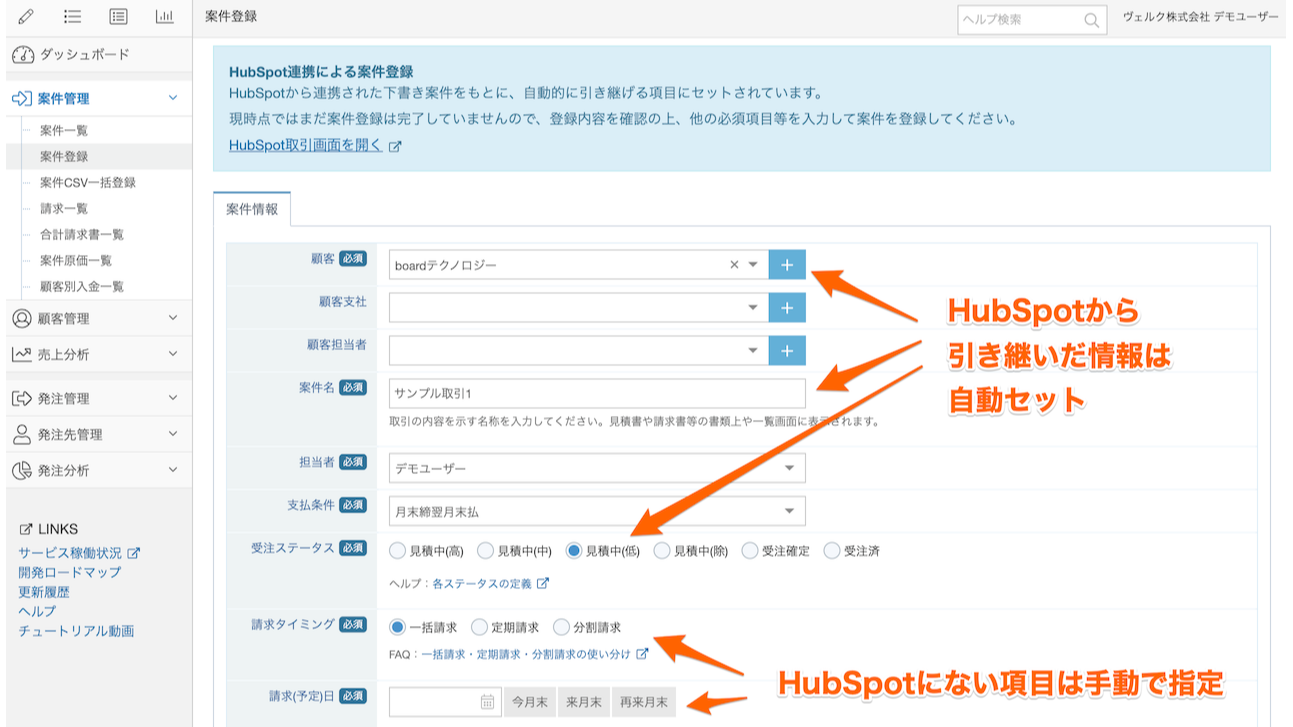1293x727 pixels.
Task: Expand the 顧客管理 sidebar section
Action: tap(96, 319)
